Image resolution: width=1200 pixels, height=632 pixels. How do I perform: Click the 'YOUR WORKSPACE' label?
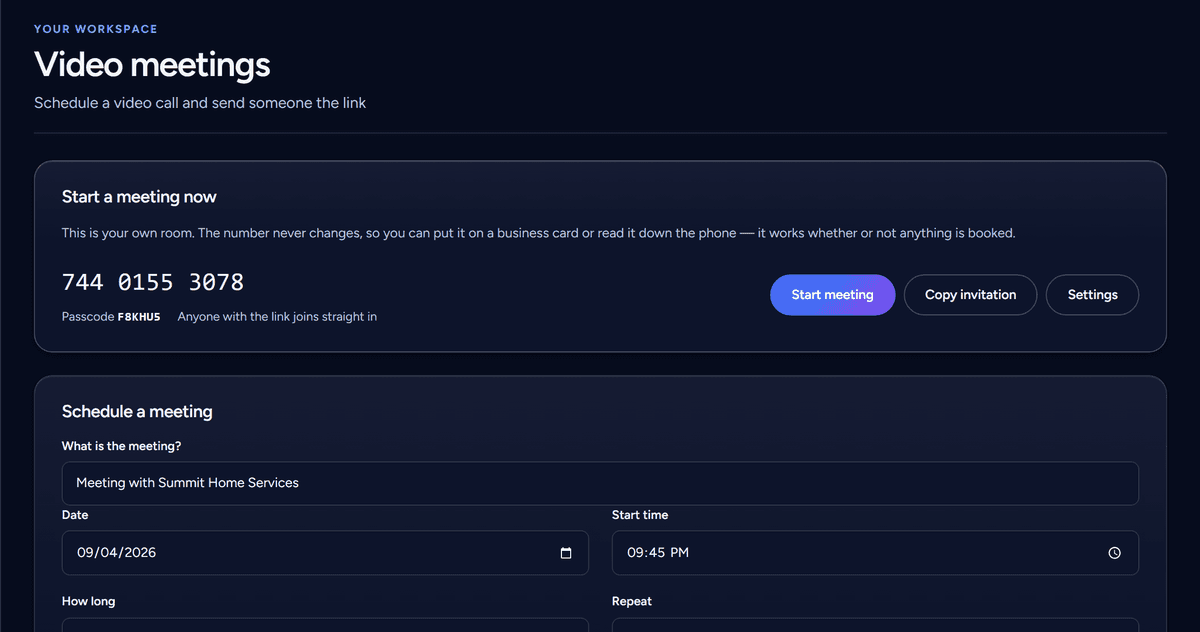[96, 29]
